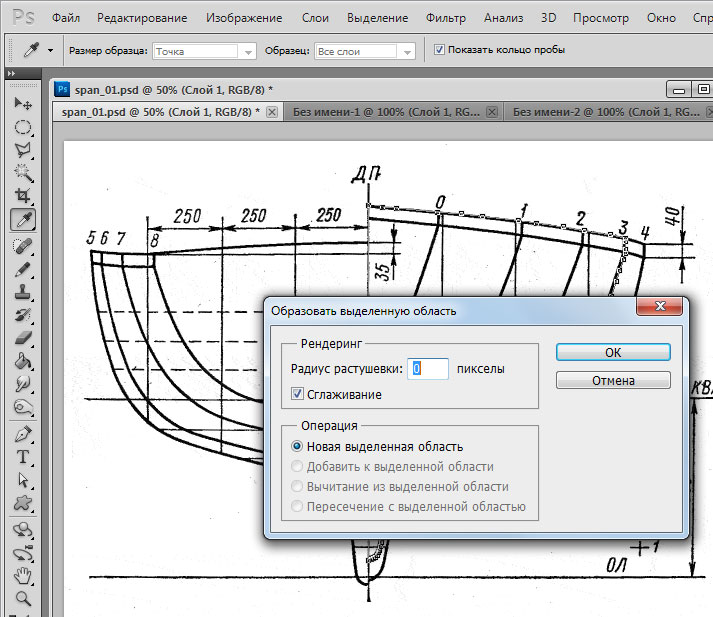Select the Move tool
This screenshot has width=713, height=617.
(22, 104)
